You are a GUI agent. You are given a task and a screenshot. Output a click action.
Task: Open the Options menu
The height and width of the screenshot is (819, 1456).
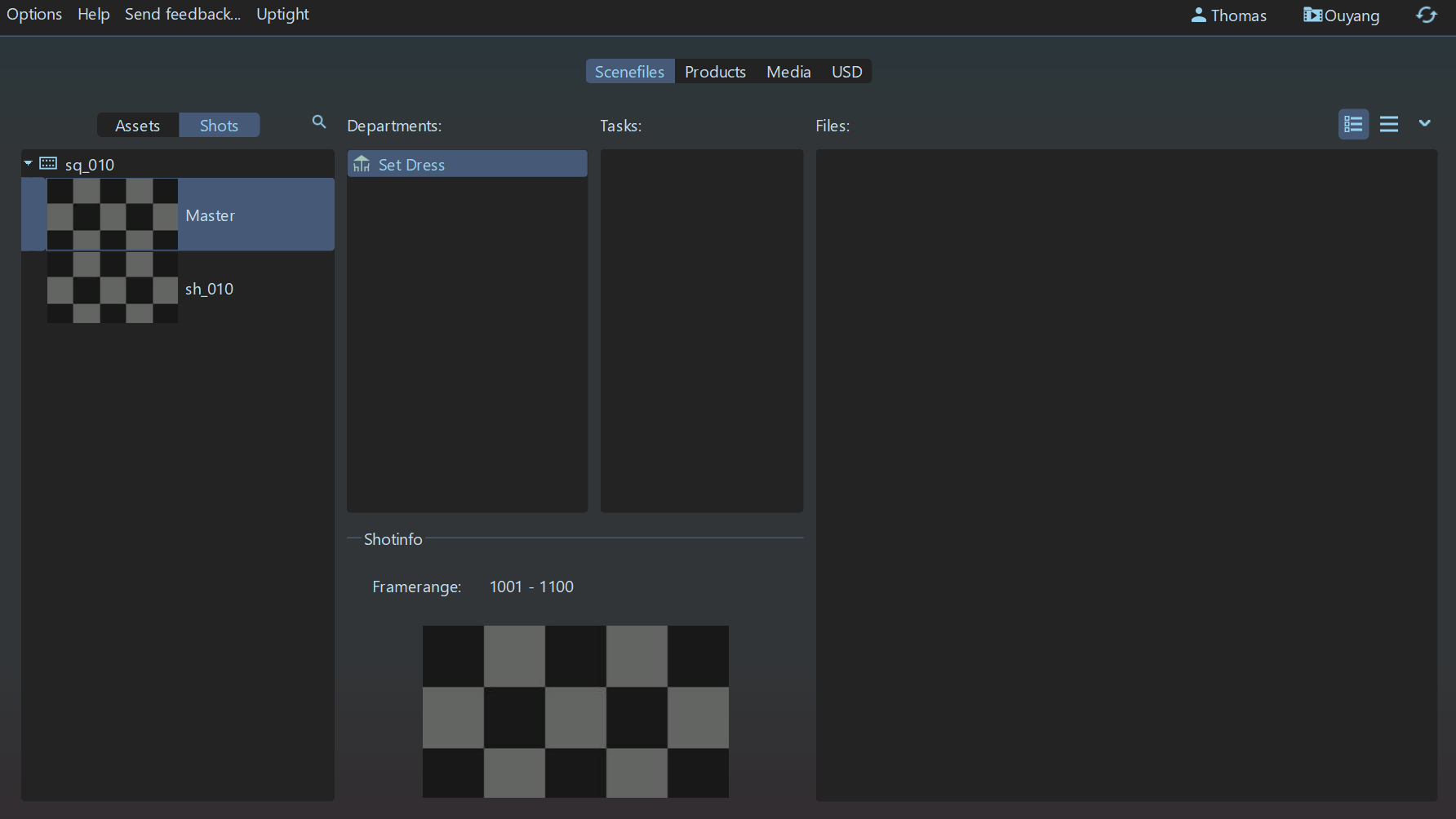pyautogui.click(x=34, y=15)
